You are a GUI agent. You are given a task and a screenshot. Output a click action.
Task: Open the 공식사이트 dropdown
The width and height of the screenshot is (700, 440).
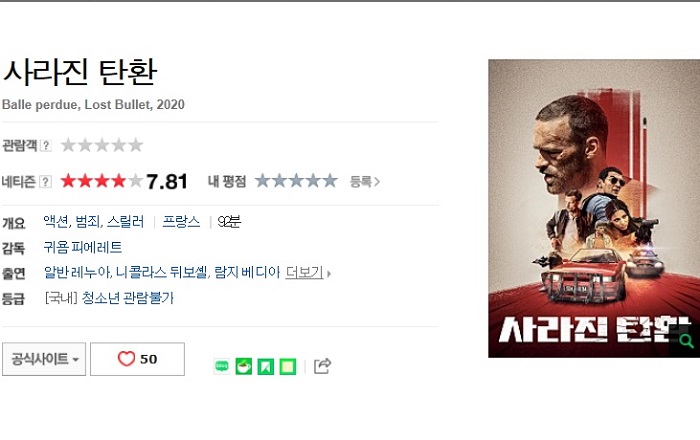click(x=44, y=359)
